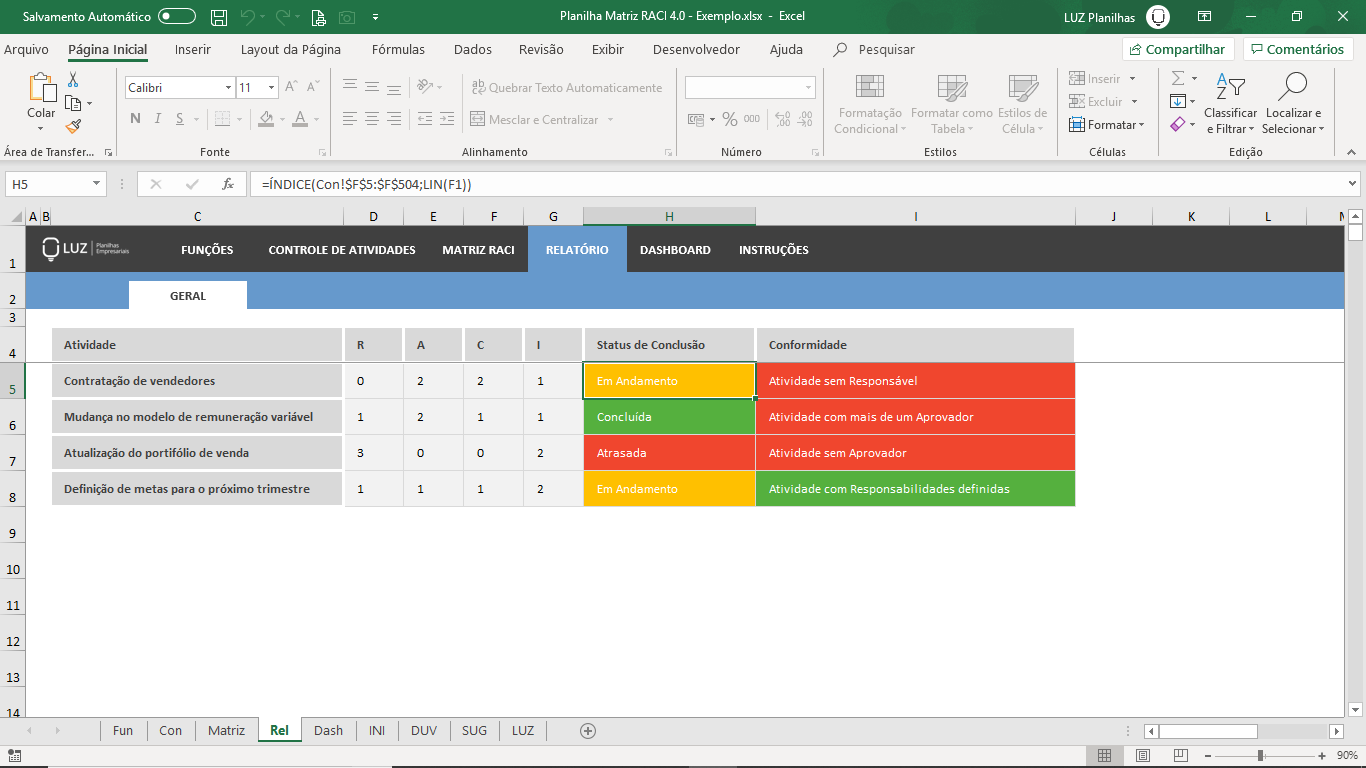Decrease font size with smaller A icon

pyautogui.click(x=314, y=88)
